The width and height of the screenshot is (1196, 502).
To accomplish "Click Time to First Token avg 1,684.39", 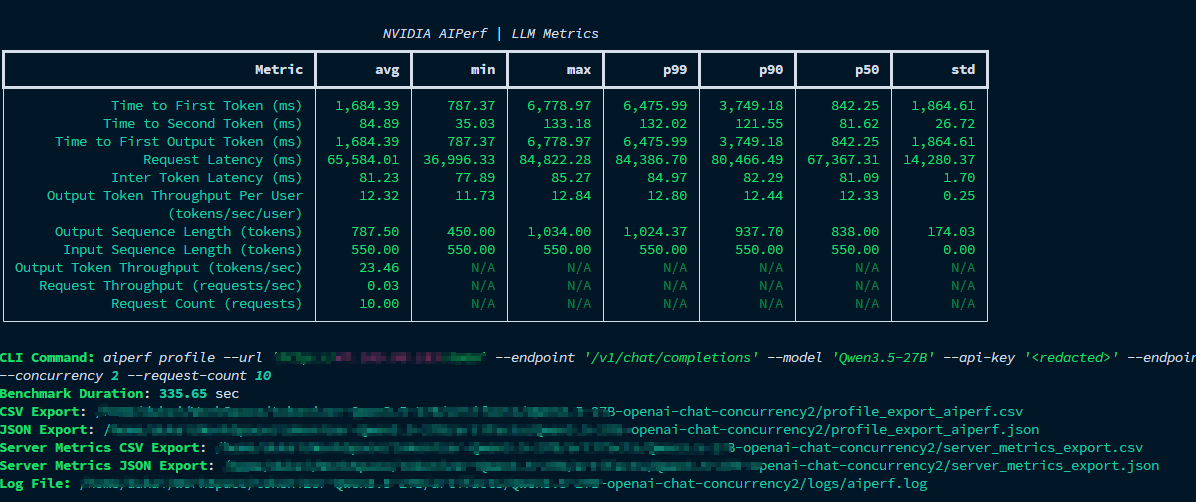I will 367,105.
